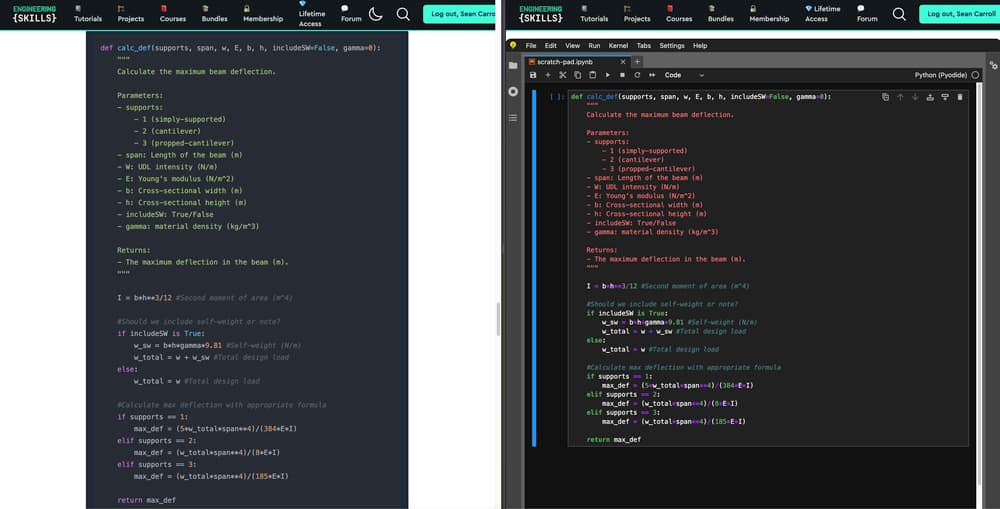Restart the kernel using the circular arrow icon

[637, 75]
